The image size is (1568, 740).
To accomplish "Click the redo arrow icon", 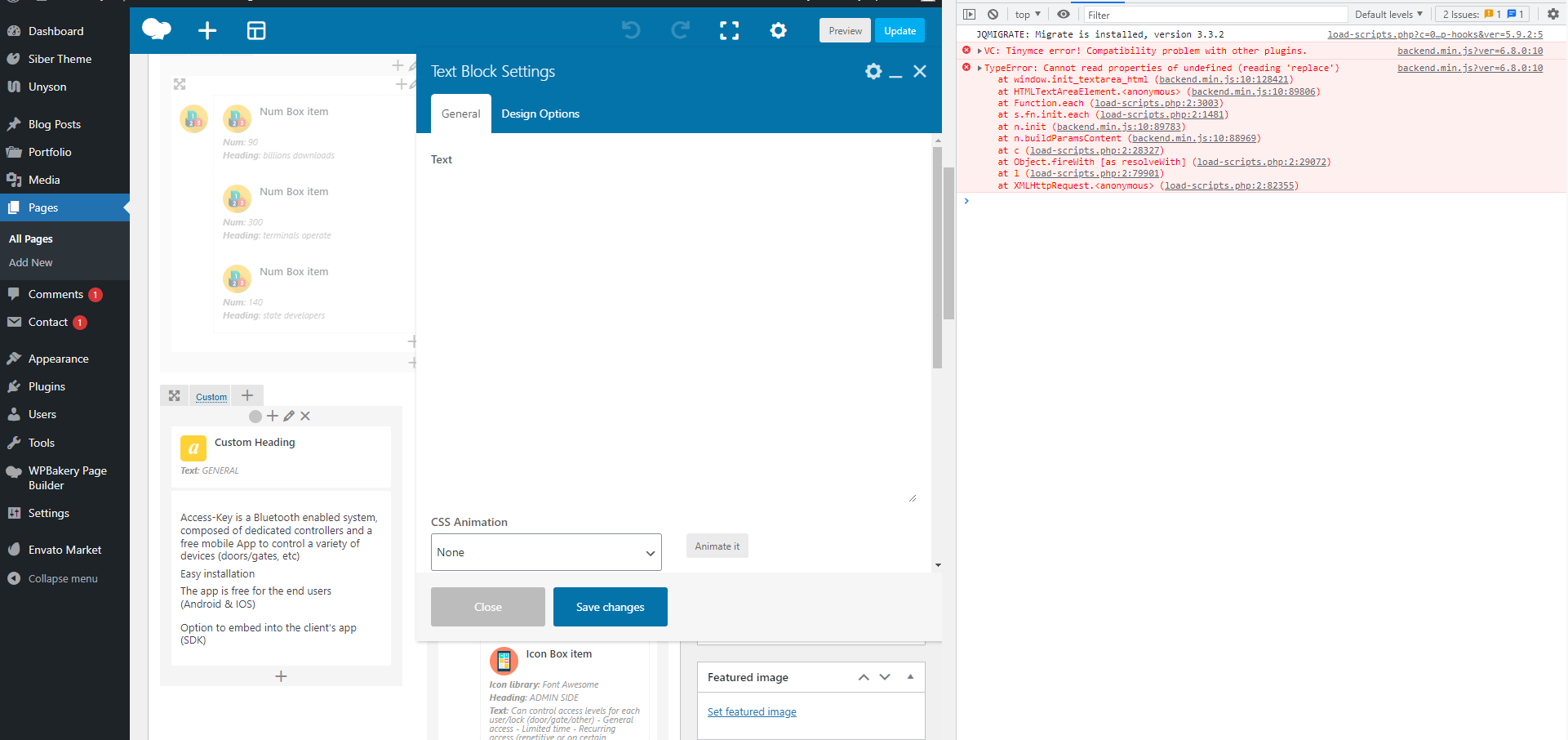I will click(680, 30).
